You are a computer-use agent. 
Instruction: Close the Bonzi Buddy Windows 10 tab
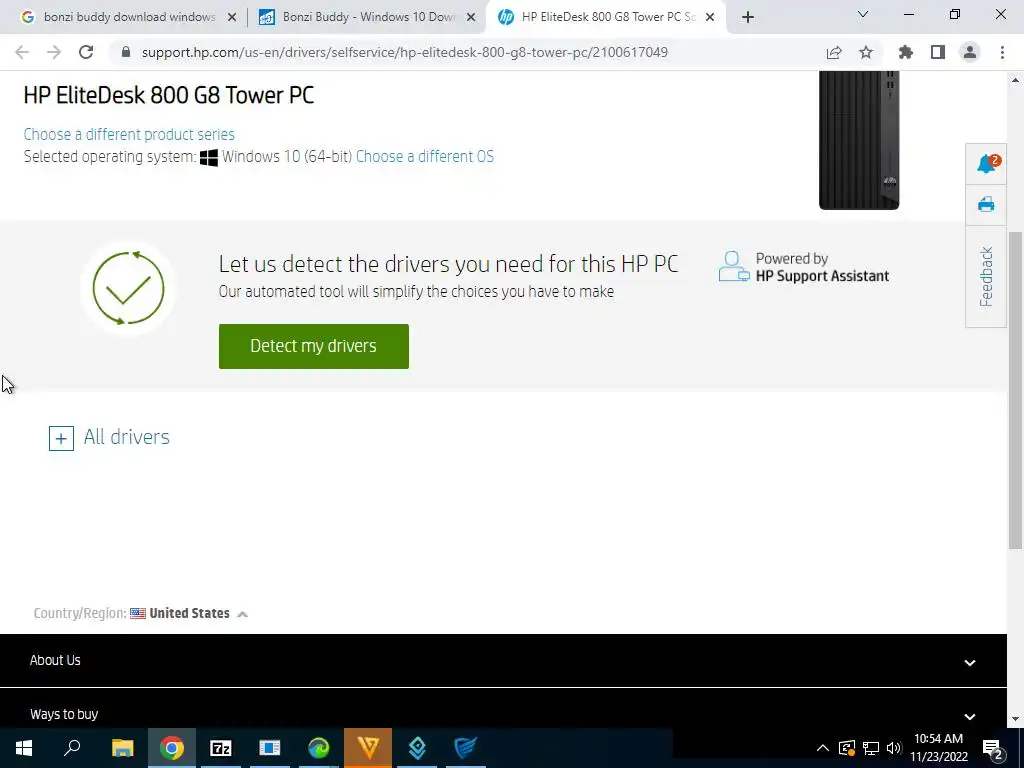coord(471,17)
